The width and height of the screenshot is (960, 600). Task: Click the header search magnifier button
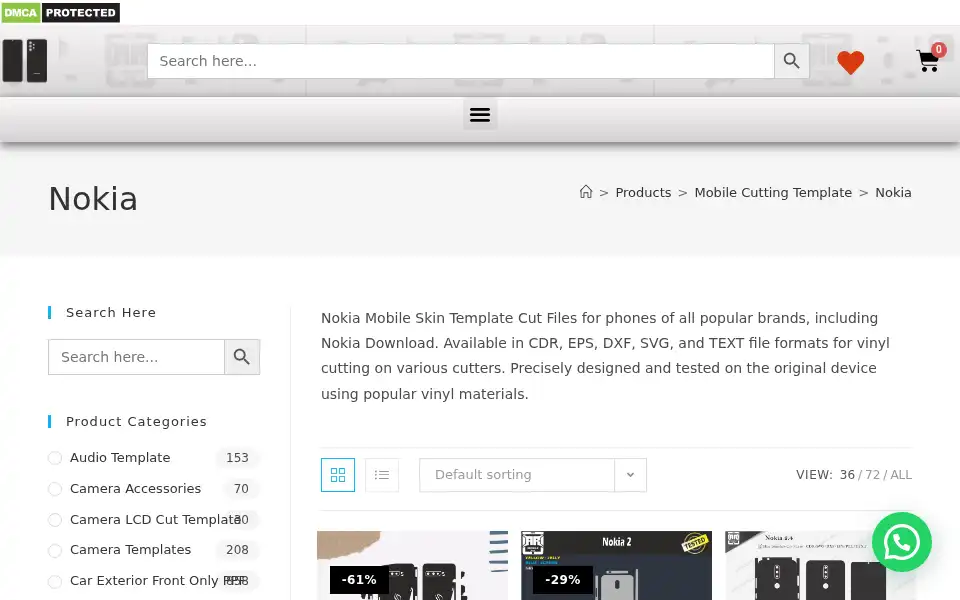792,61
